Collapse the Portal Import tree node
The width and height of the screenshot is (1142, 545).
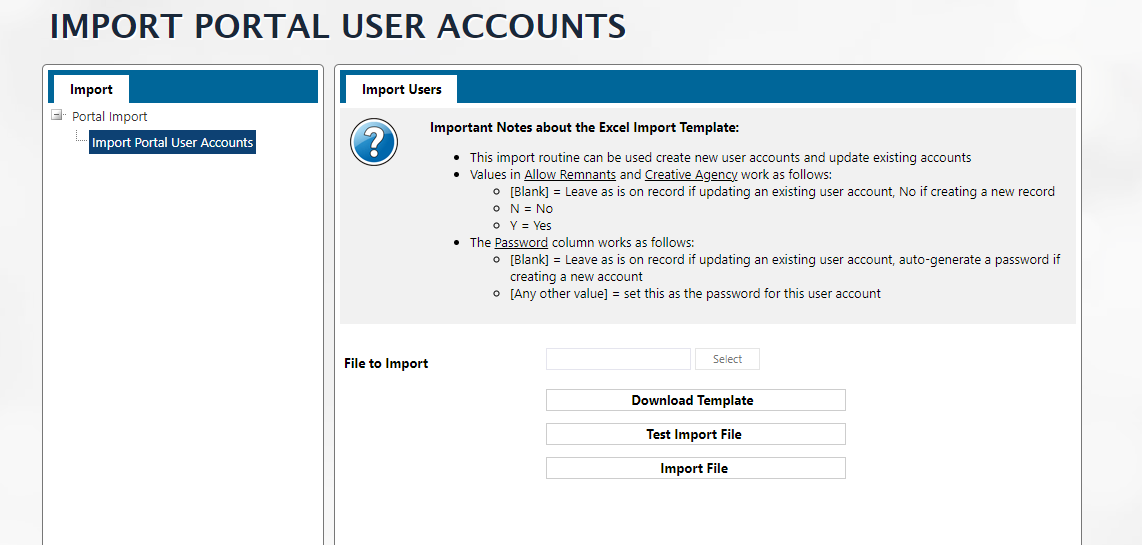pyautogui.click(x=58, y=116)
